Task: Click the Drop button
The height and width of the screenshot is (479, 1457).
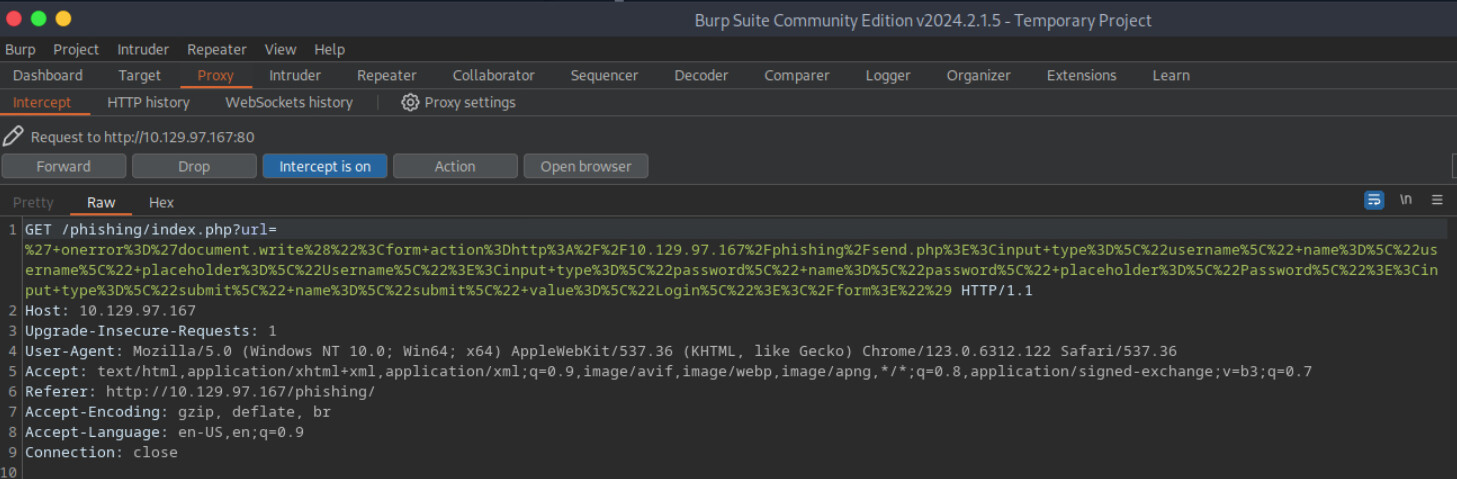Action: [x=194, y=166]
